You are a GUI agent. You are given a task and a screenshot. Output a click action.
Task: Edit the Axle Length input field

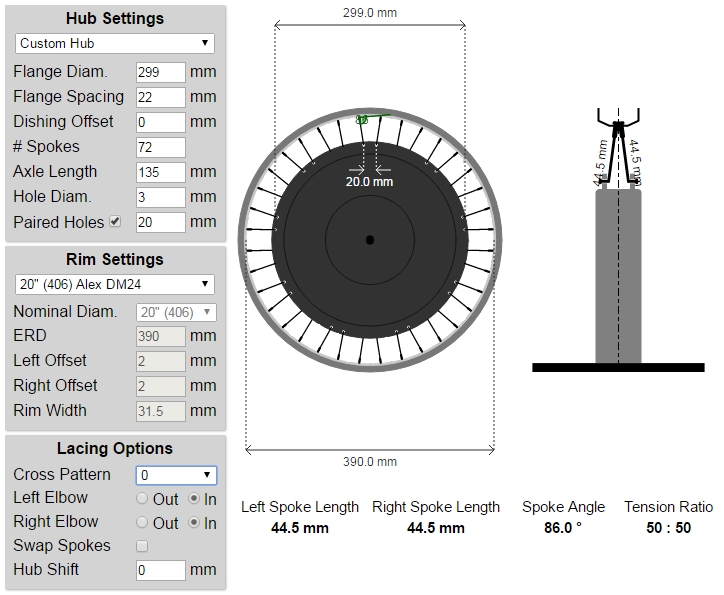tap(160, 172)
